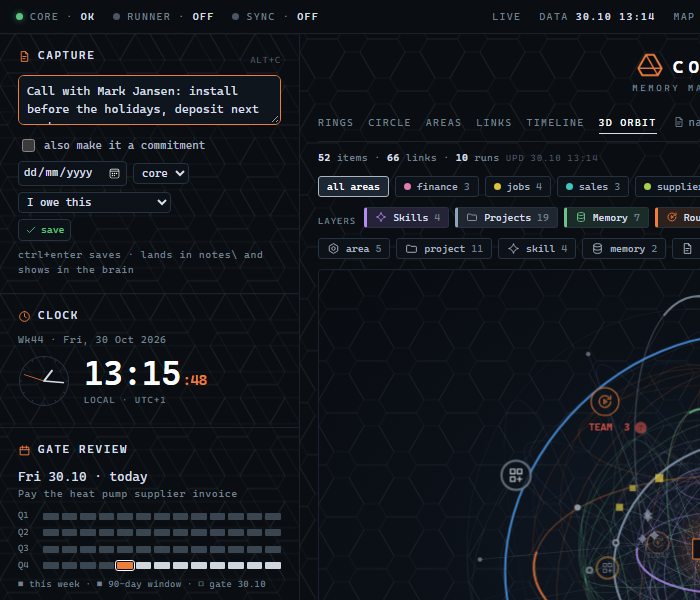This screenshot has width=700, height=600.
Task: Click the Capture document icon
Action: coord(25,56)
